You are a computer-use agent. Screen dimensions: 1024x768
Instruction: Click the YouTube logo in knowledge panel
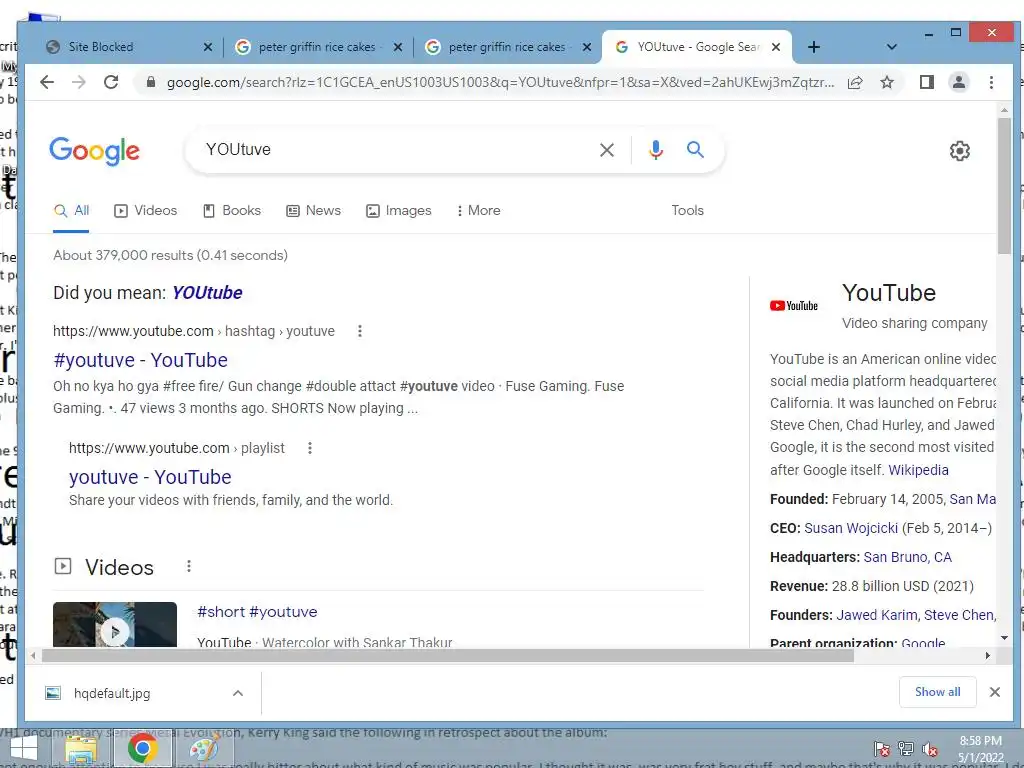coord(793,306)
